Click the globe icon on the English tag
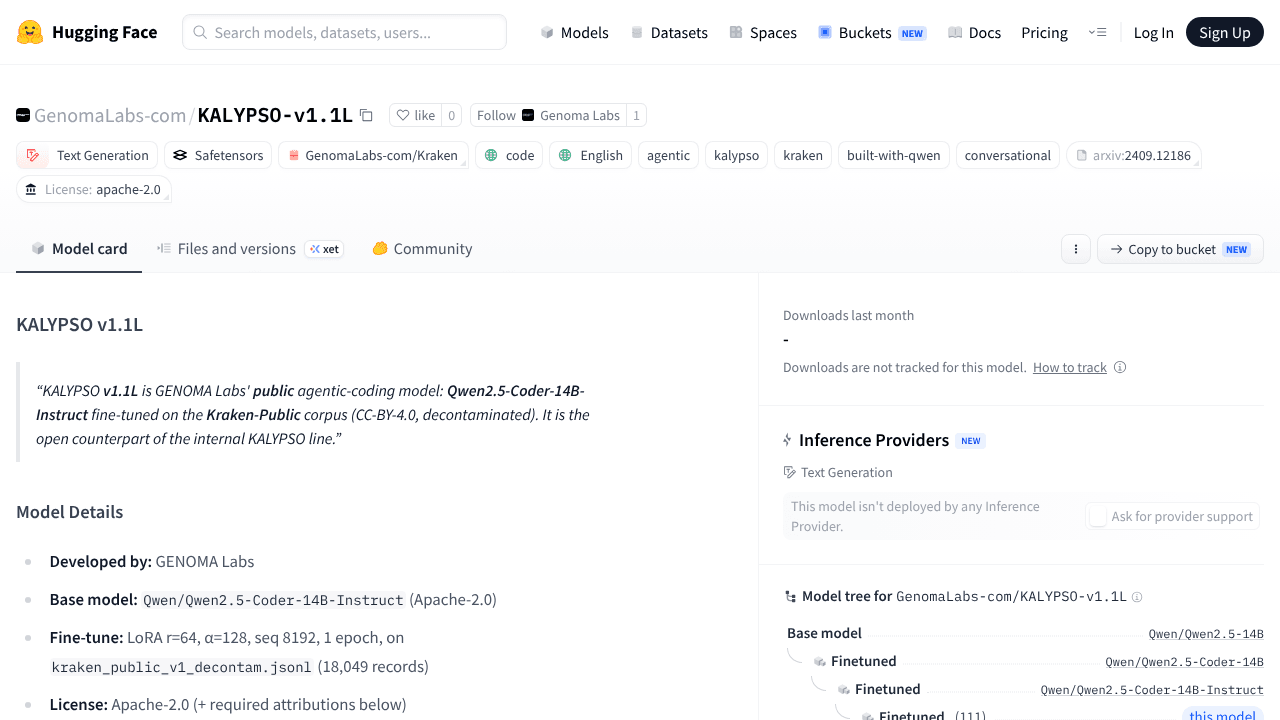The height and width of the screenshot is (720, 1280). [565, 155]
